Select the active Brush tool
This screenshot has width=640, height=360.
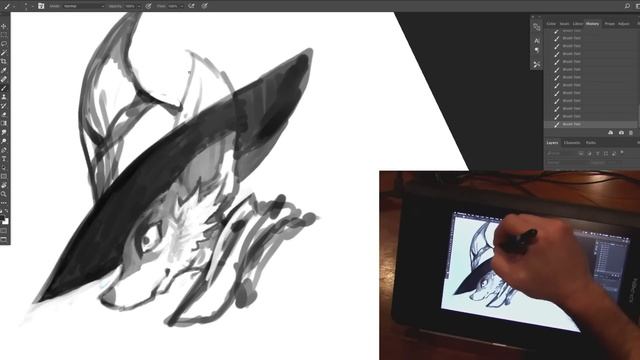tap(4, 88)
